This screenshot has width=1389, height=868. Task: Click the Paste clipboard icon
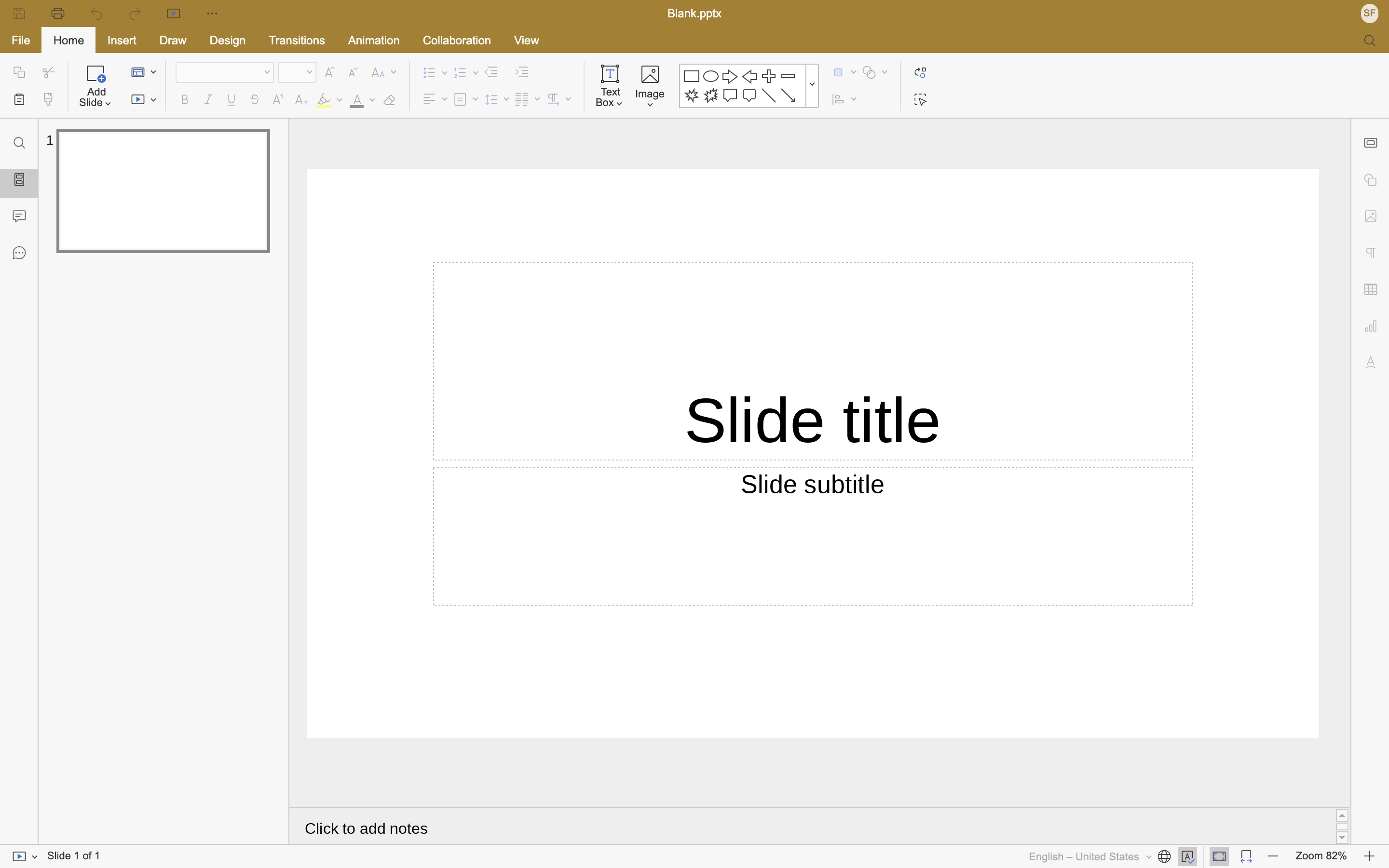[19, 99]
